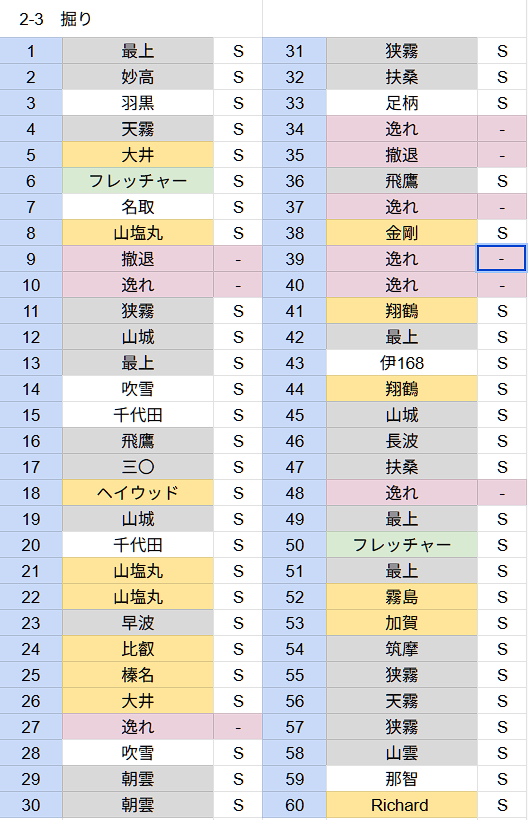Select row number 1 cell
Image resolution: width=528 pixels, height=820 pixels.
pyautogui.click(x=31, y=51)
